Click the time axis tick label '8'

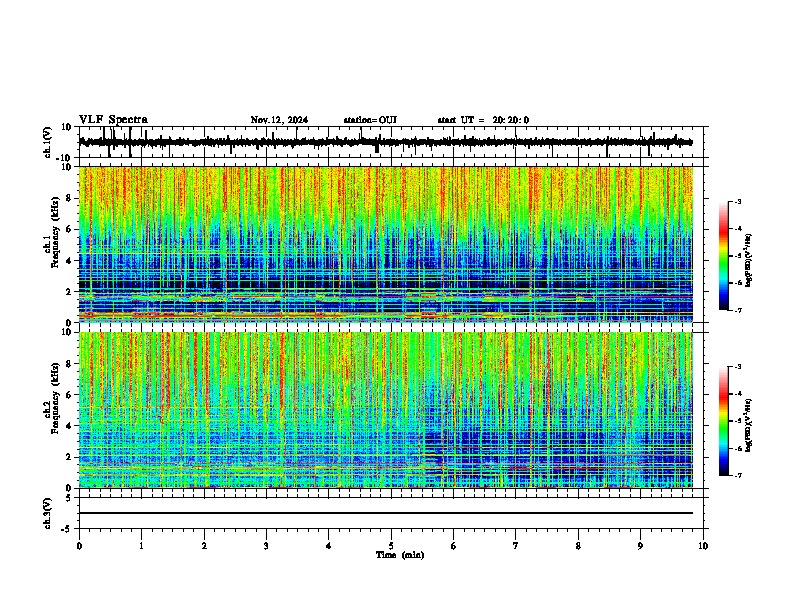click(578, 546)
